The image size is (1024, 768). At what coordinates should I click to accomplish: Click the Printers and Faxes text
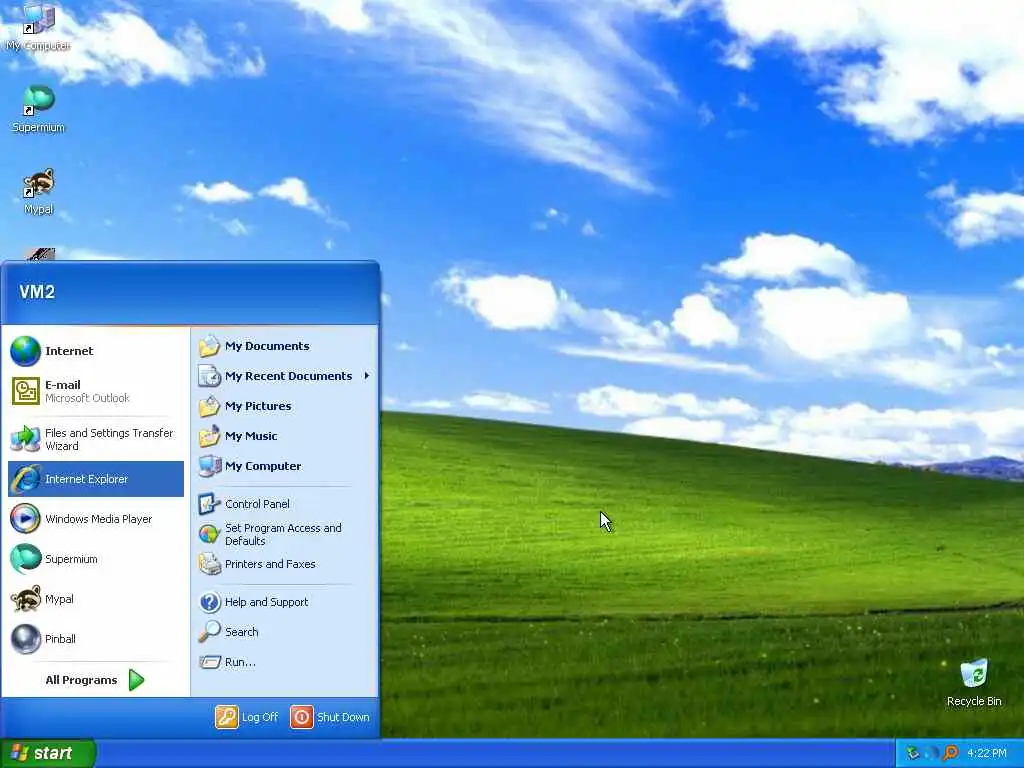click(270, 564)
